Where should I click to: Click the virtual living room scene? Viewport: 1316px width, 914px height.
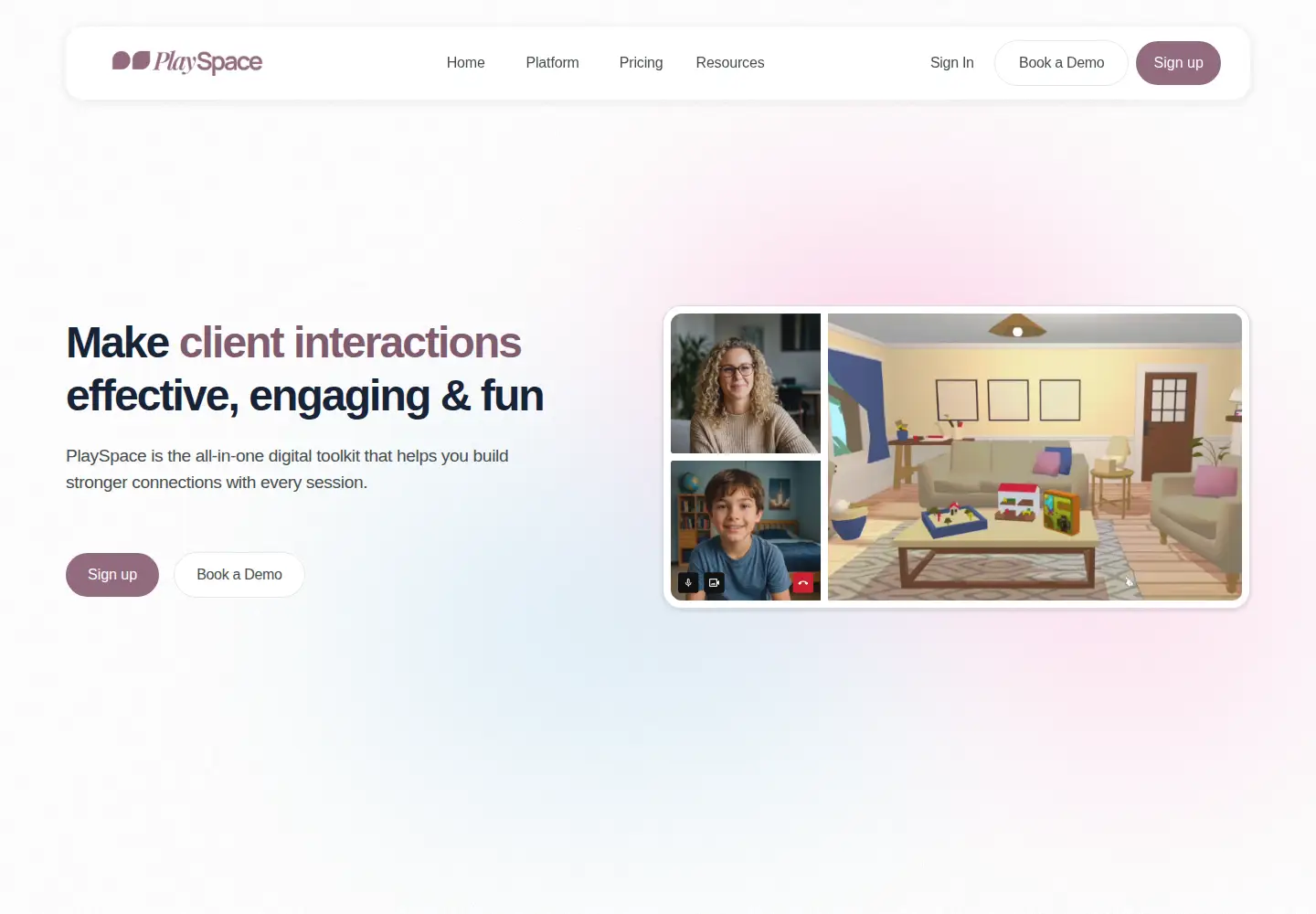click(x=1035, y=457)
